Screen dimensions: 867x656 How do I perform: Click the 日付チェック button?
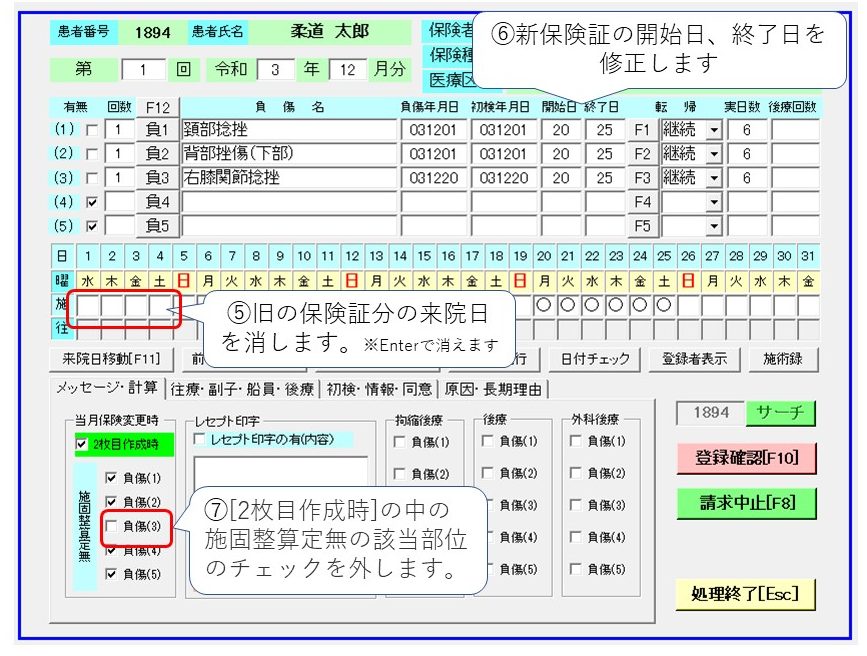point(595,358)
